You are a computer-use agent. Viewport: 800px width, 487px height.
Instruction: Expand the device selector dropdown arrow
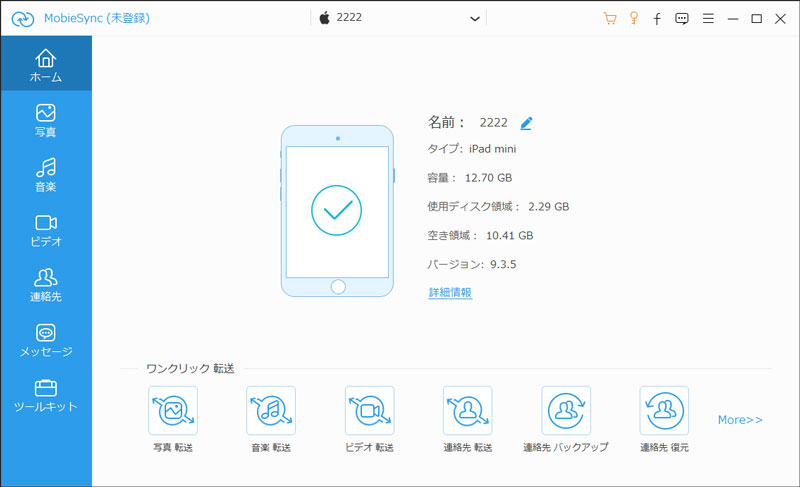(474, 19)
